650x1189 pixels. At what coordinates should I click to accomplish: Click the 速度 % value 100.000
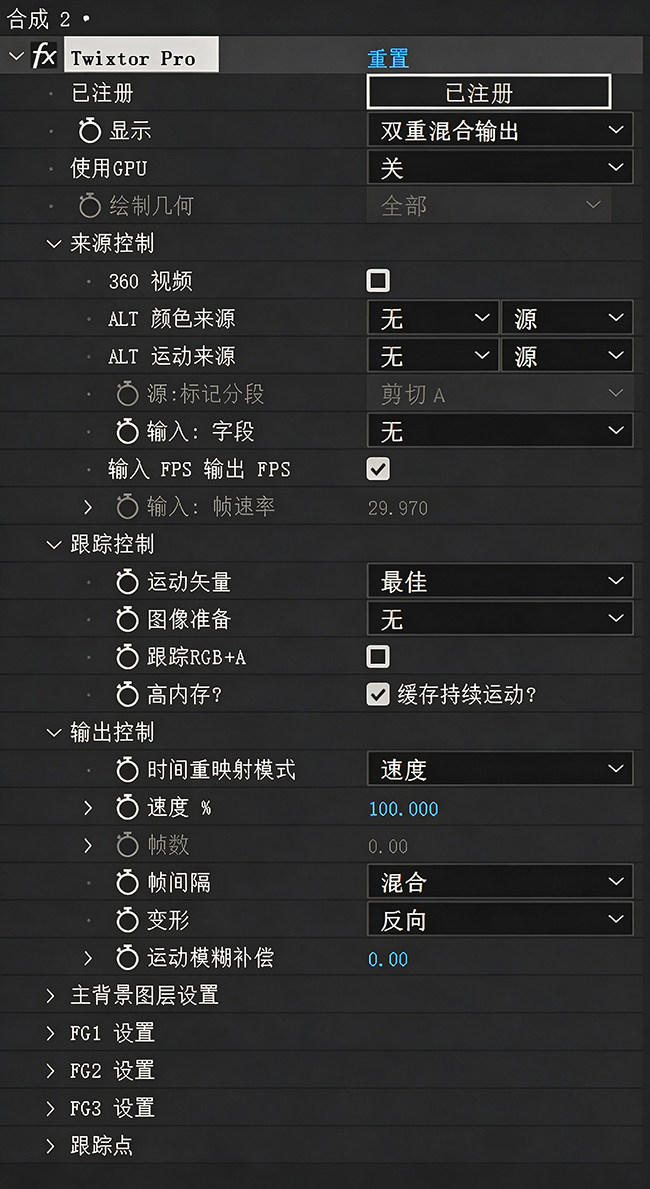404,809
